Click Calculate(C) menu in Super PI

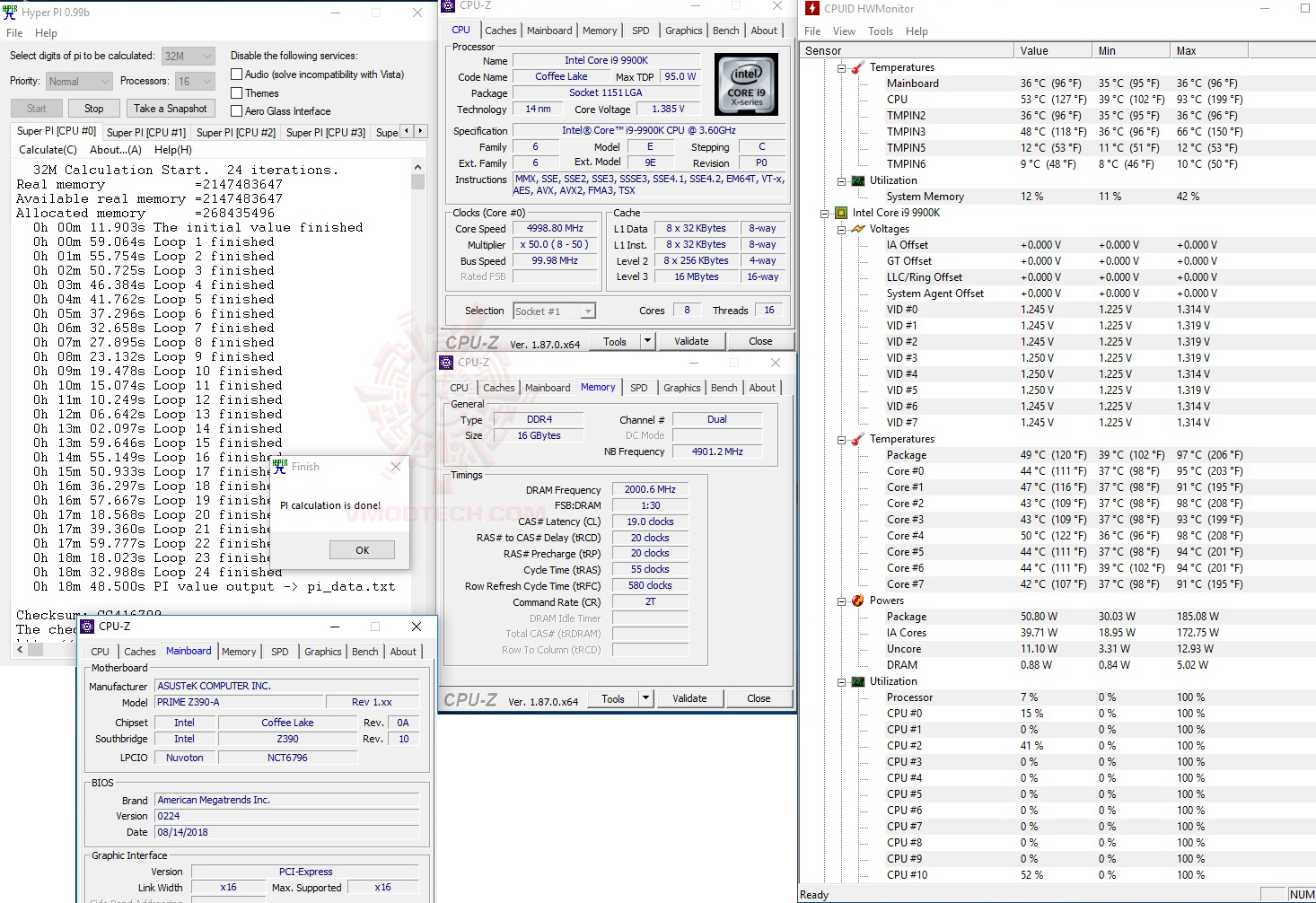point(48,150)
